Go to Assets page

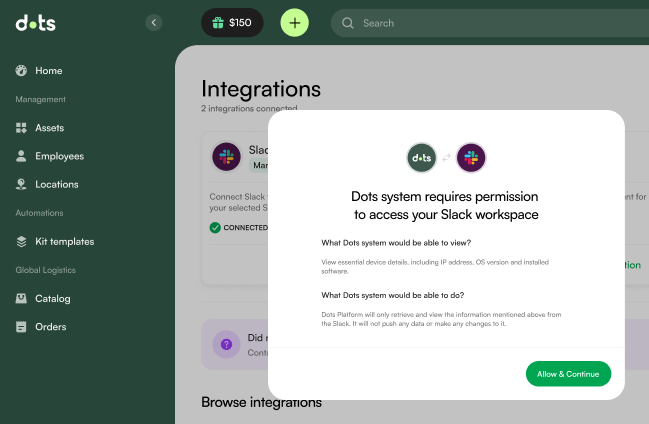(50, 128)
